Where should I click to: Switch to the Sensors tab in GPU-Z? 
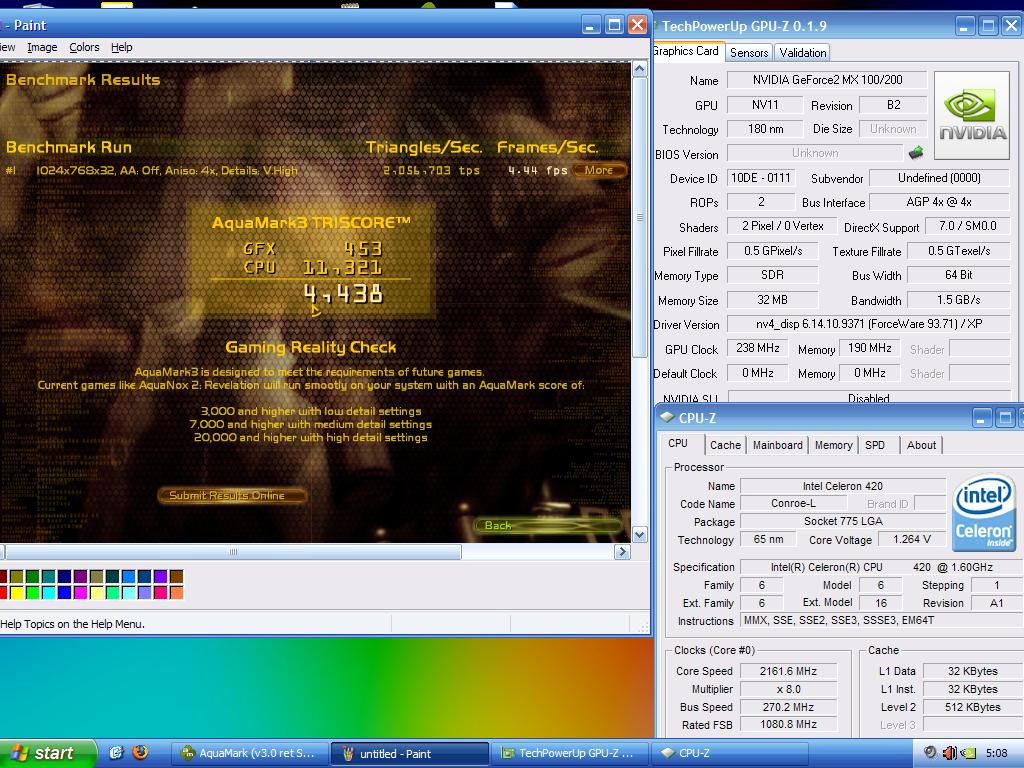(x=748, y=53)
